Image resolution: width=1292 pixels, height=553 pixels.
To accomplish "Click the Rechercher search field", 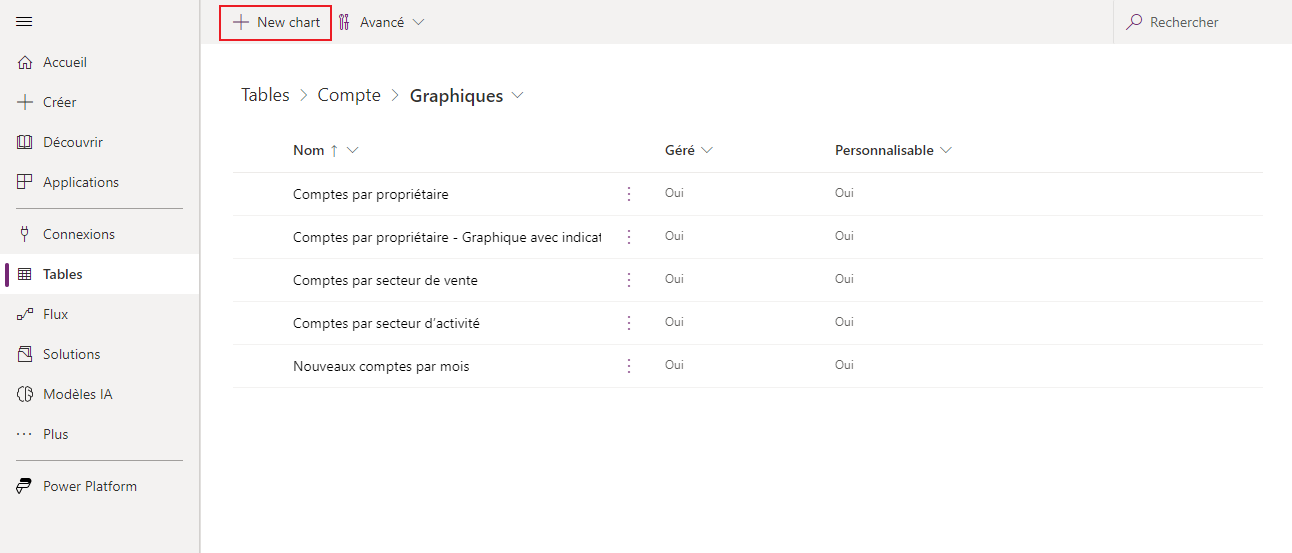I will 1200,22.
